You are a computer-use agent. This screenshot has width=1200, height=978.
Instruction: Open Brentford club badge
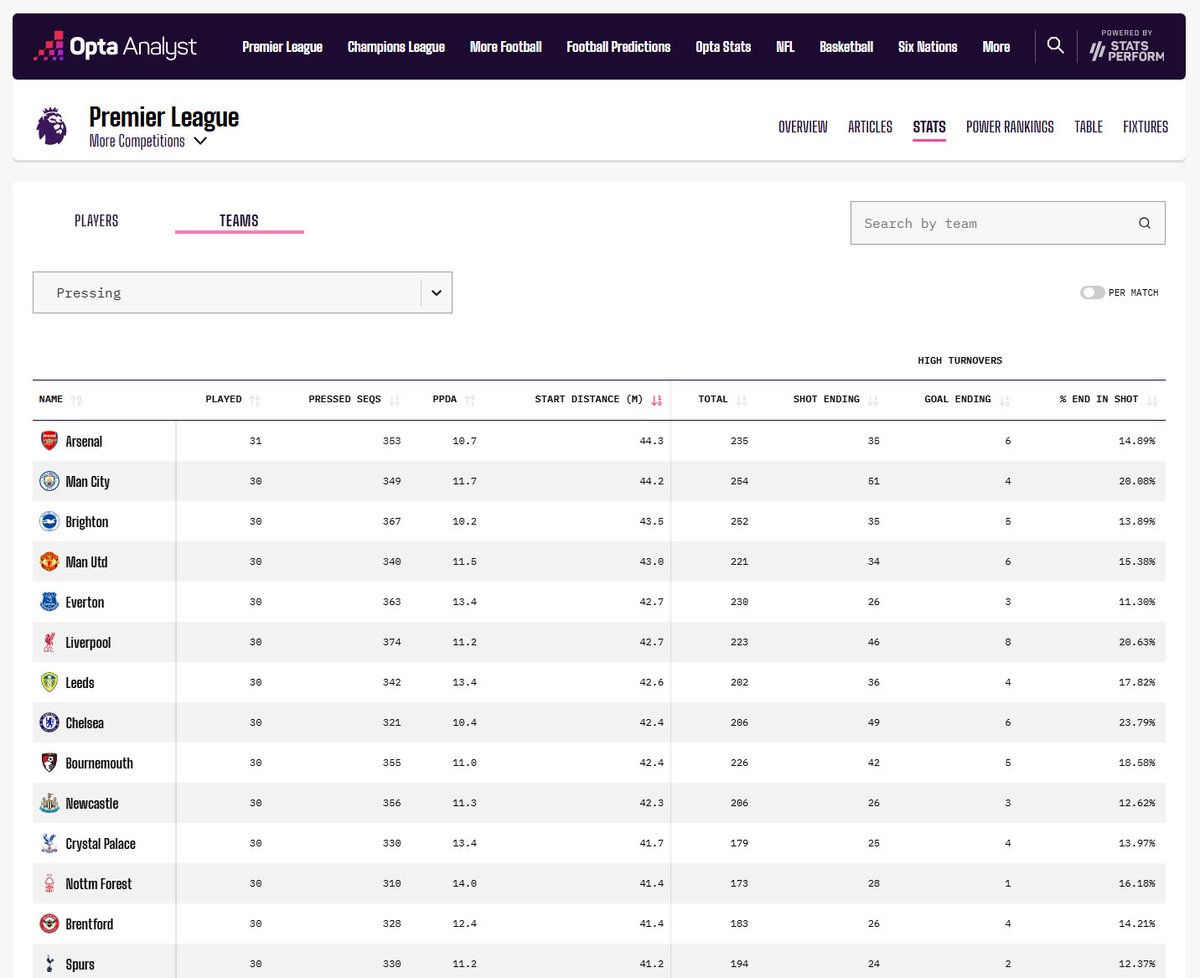pos(49,923)
